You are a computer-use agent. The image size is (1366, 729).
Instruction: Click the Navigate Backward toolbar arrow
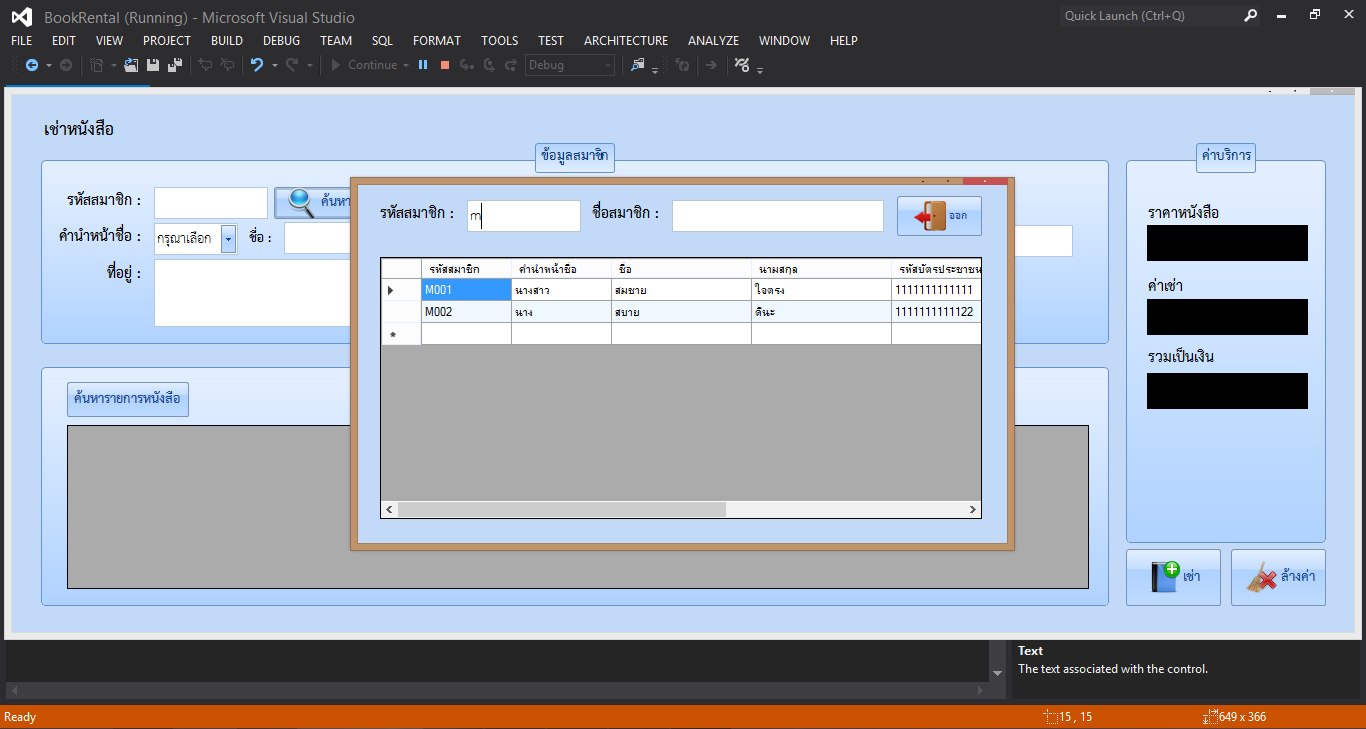(31, 65)
